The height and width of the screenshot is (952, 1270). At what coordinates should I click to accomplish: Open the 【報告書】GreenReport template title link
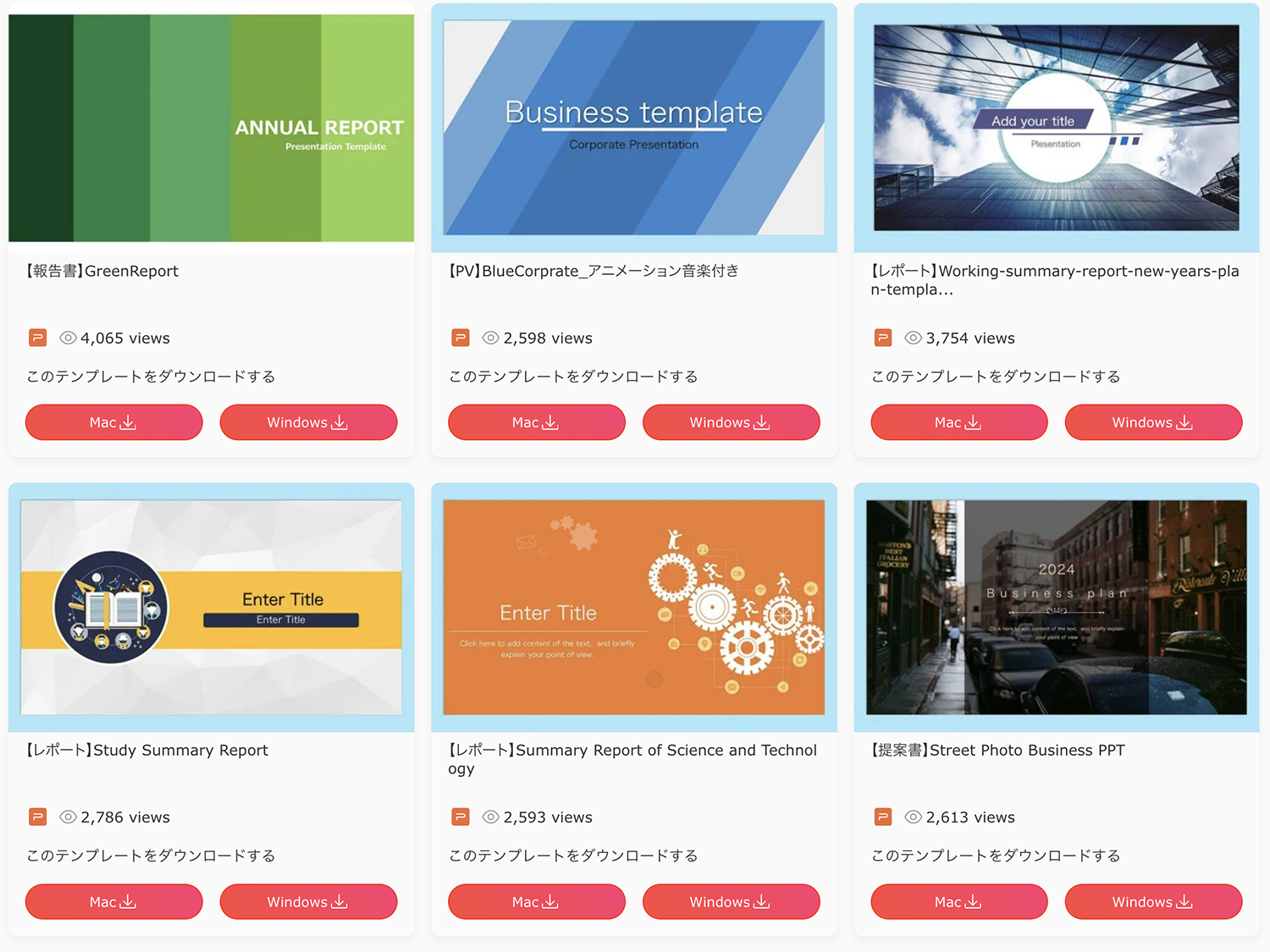102,271
